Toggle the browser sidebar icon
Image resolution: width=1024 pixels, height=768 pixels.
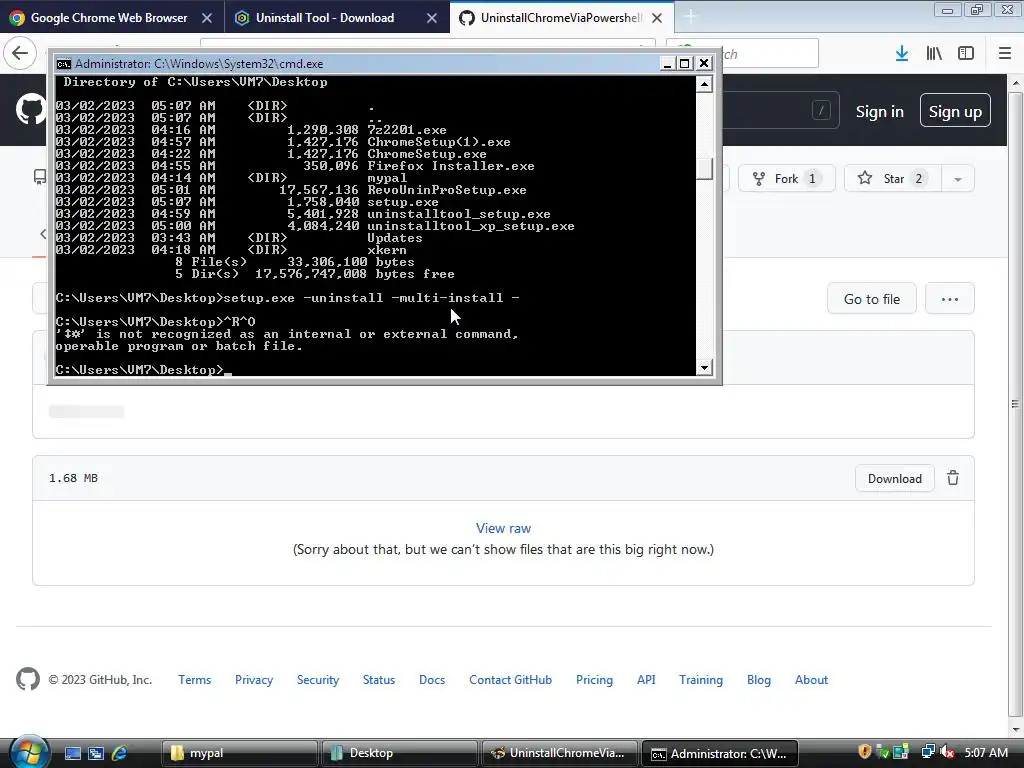pos(966,54)
